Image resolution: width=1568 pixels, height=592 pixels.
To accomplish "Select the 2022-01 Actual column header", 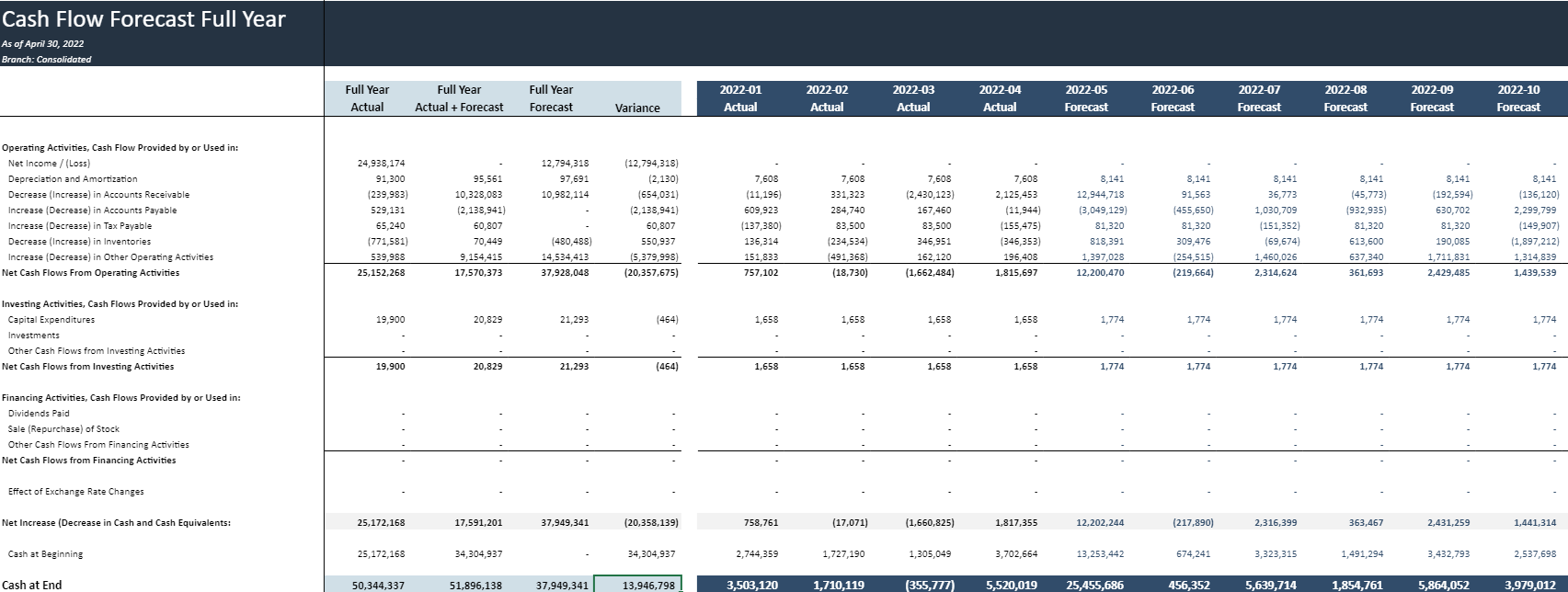I will 740,98.
